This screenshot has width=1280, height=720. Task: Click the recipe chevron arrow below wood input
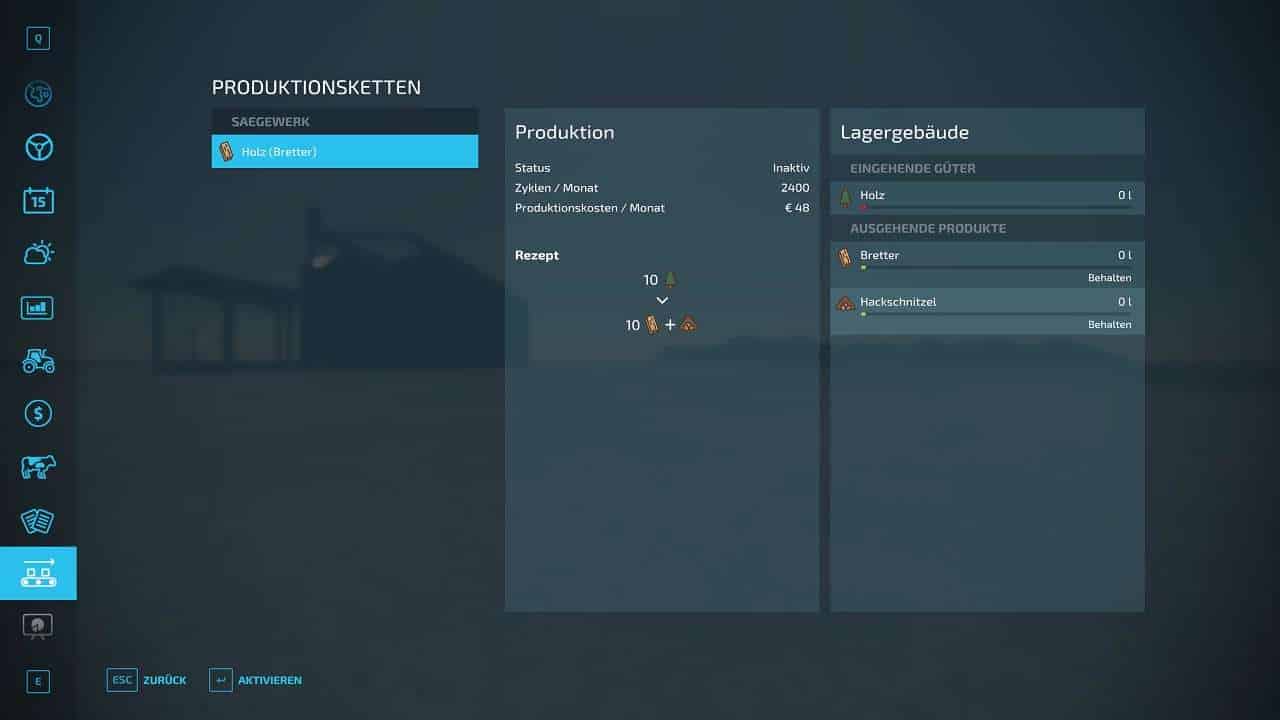pyautogui.click(x=661, y=301)
